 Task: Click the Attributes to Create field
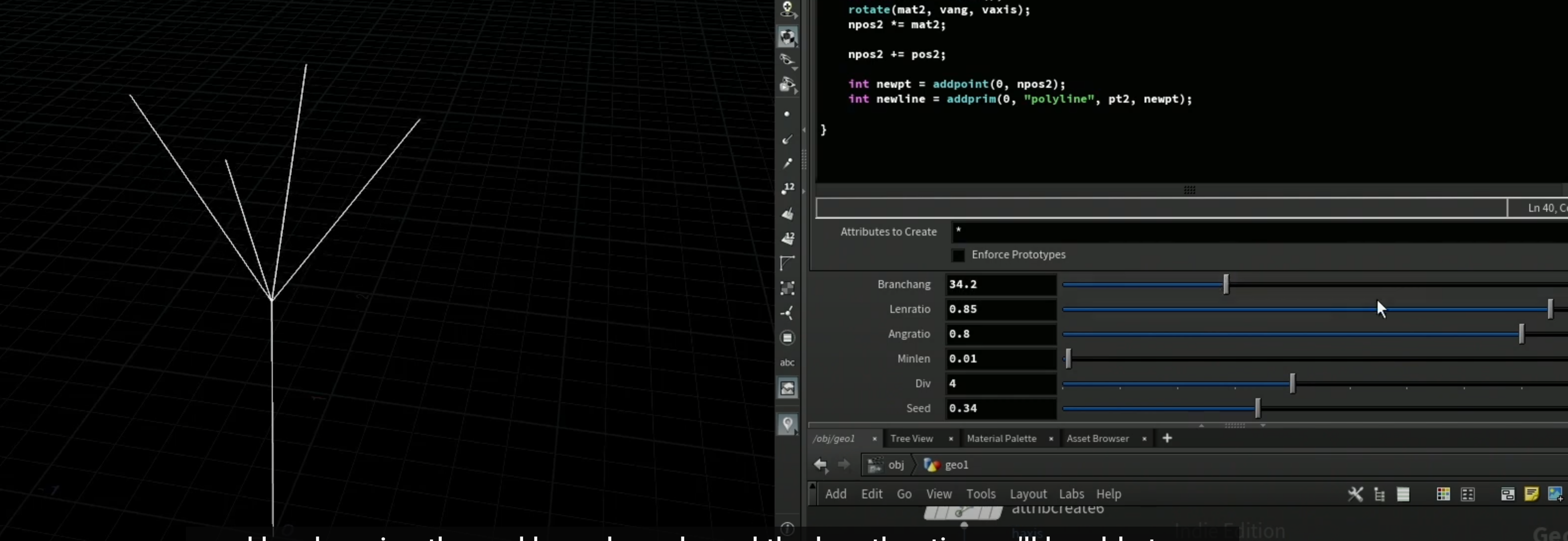click(1260, 232)
